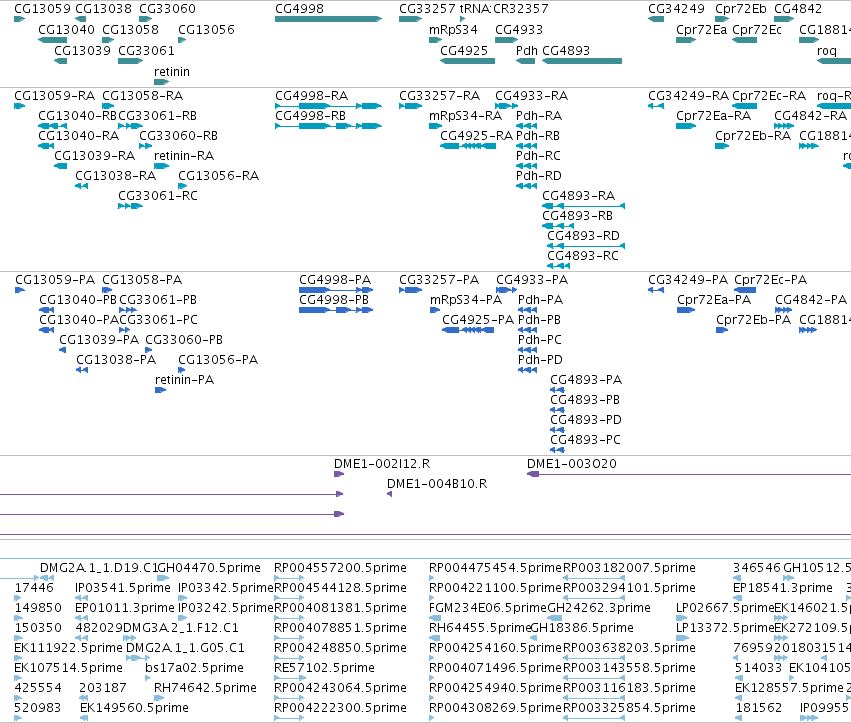Screen dimensions: 851x723
Task: Click the CG4893-PC protein label
Action: [x=585, y=440]
